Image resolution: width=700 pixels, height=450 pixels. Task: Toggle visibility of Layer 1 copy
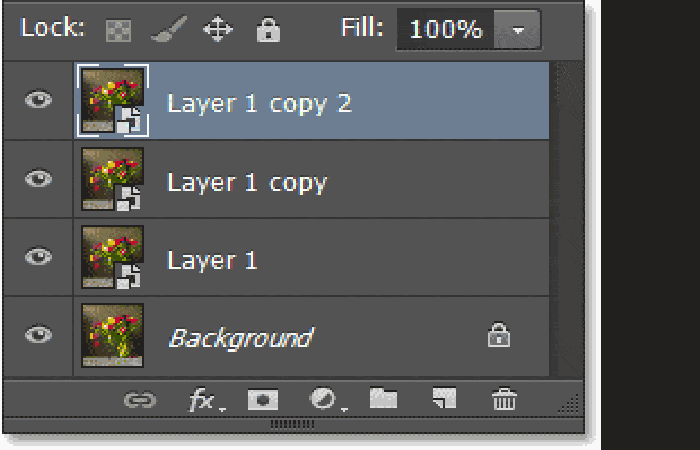point(38,179)
